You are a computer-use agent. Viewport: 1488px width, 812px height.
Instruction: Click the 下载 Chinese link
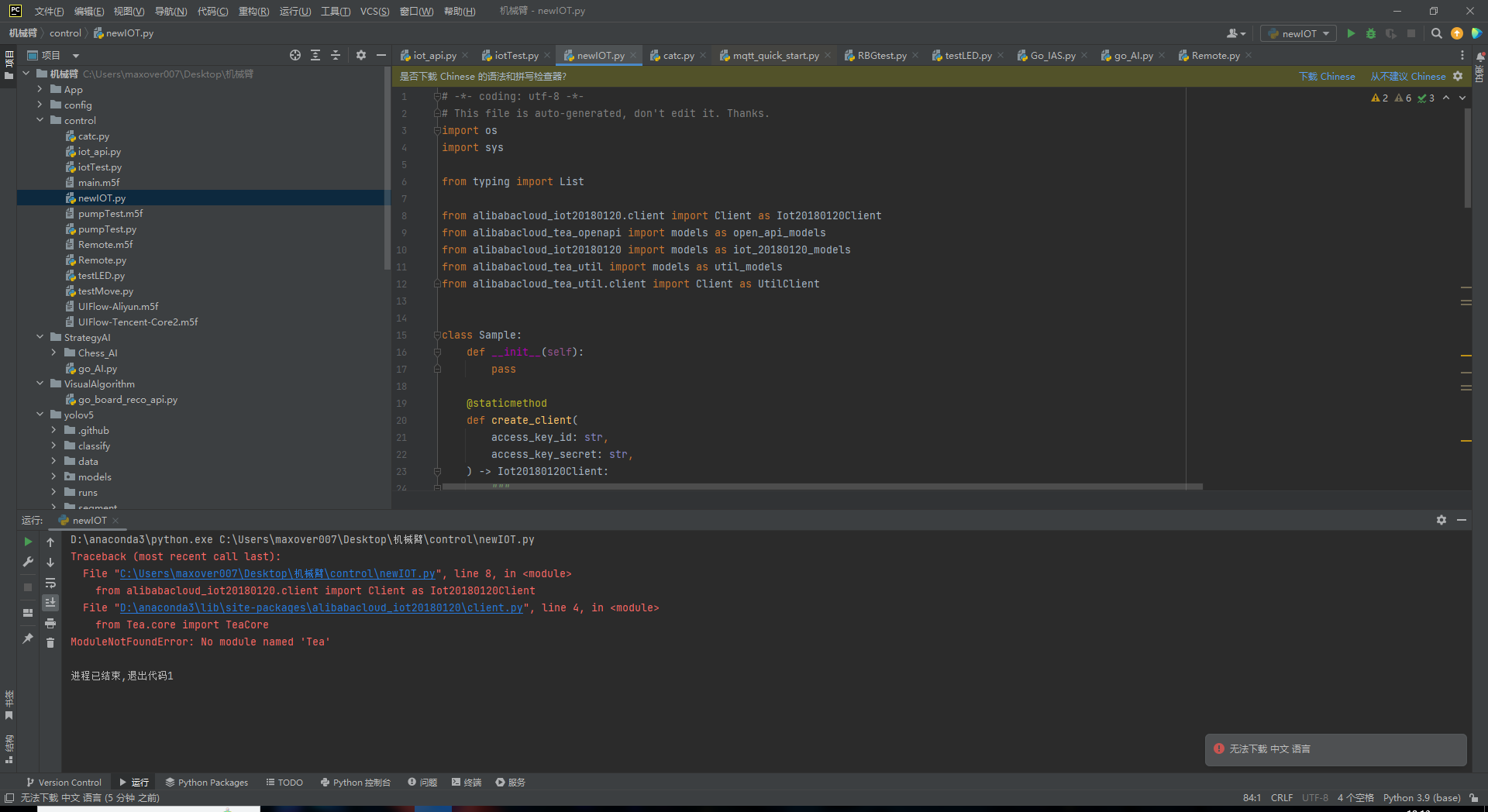pyautogui.click(x=1327, y=76)
